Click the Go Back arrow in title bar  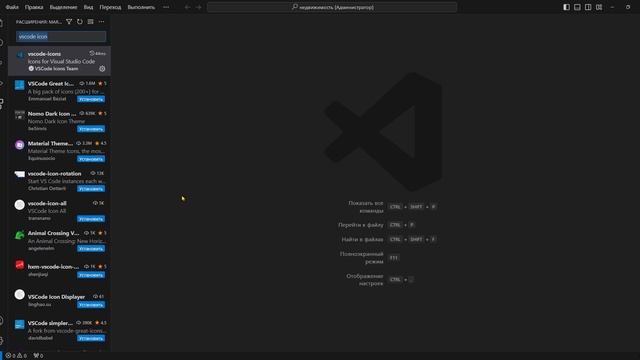click(187, 7)
